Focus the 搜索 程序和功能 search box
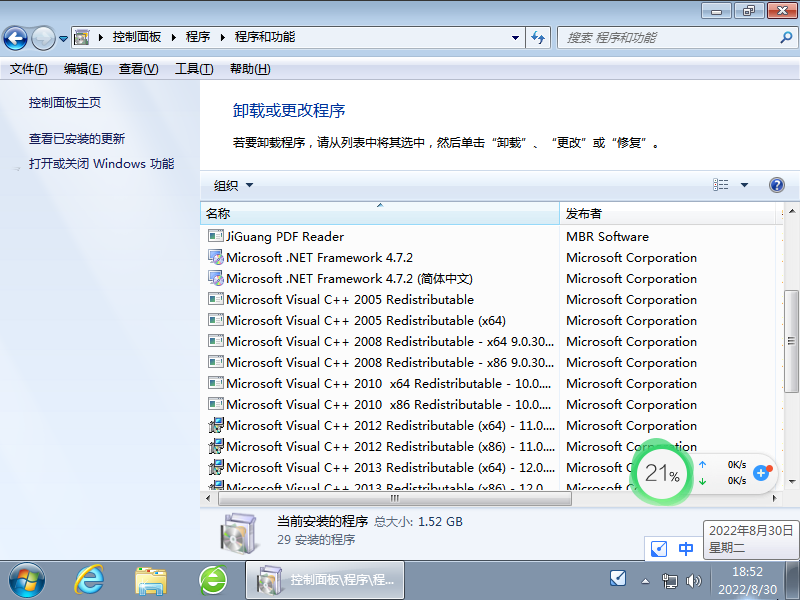This screenshot has height=600, width=800. (x=668, y=38)
